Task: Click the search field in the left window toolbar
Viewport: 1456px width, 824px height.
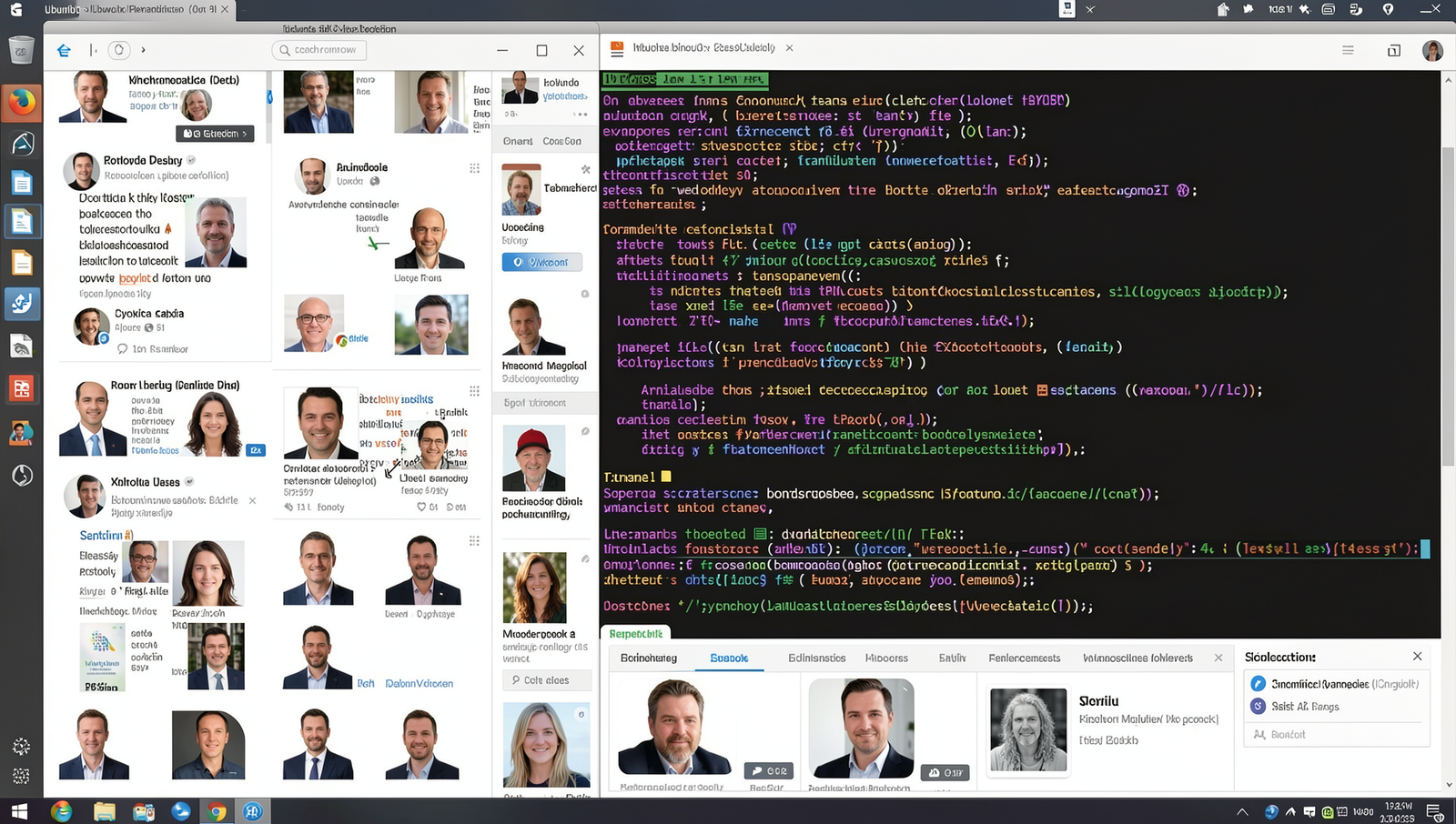Action: coord(319,50)
